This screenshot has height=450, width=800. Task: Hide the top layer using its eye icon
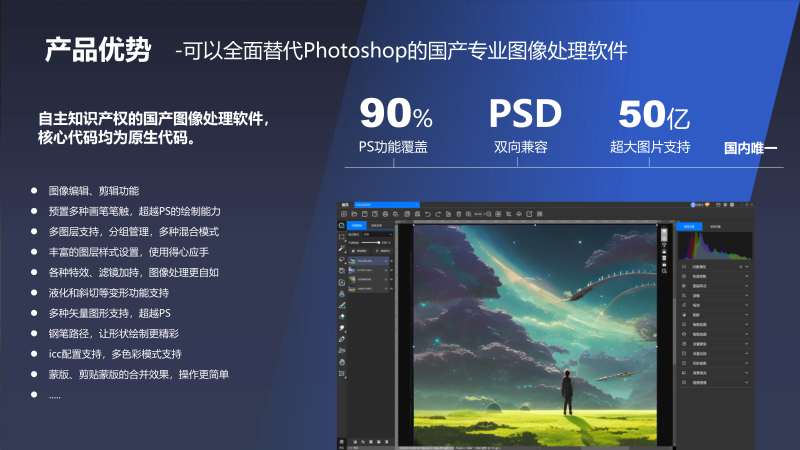click(x=391, y=261)
